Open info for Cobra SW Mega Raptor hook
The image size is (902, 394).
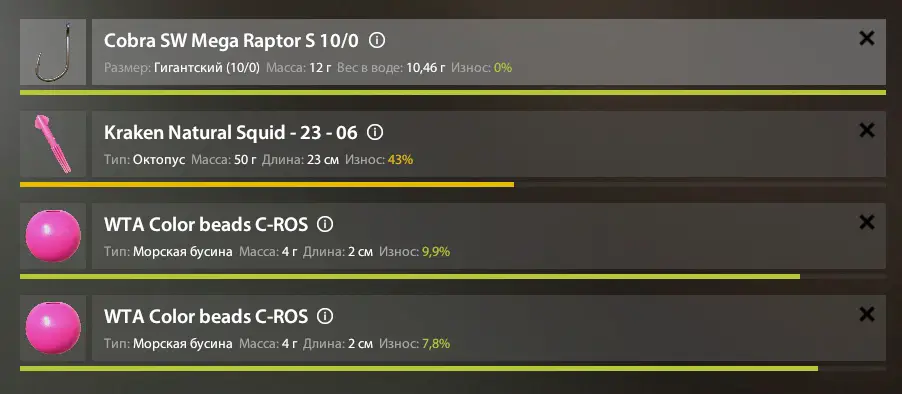pos(377,41)
